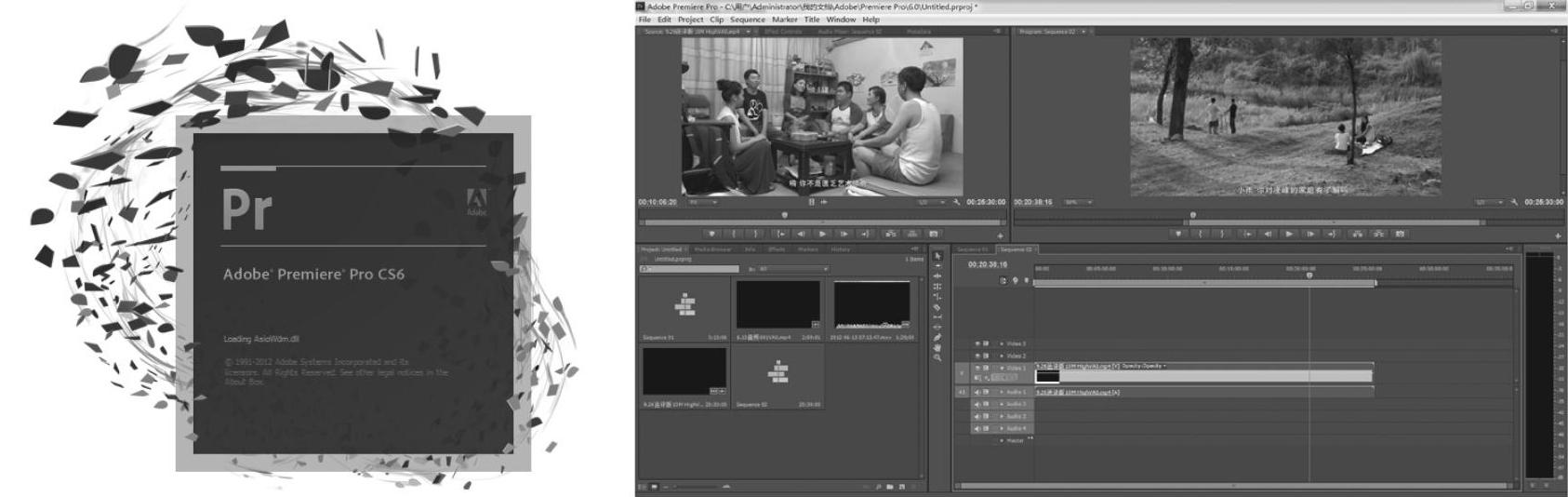Hide Video 3 track output eye
The image size is (1568, 497).
[x=977, y=344]
